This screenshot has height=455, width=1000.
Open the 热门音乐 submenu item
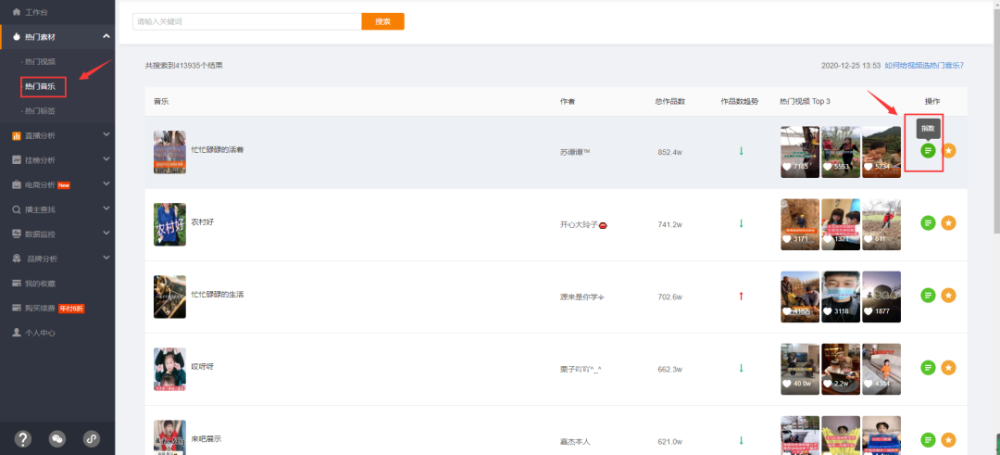coord(40,86)
